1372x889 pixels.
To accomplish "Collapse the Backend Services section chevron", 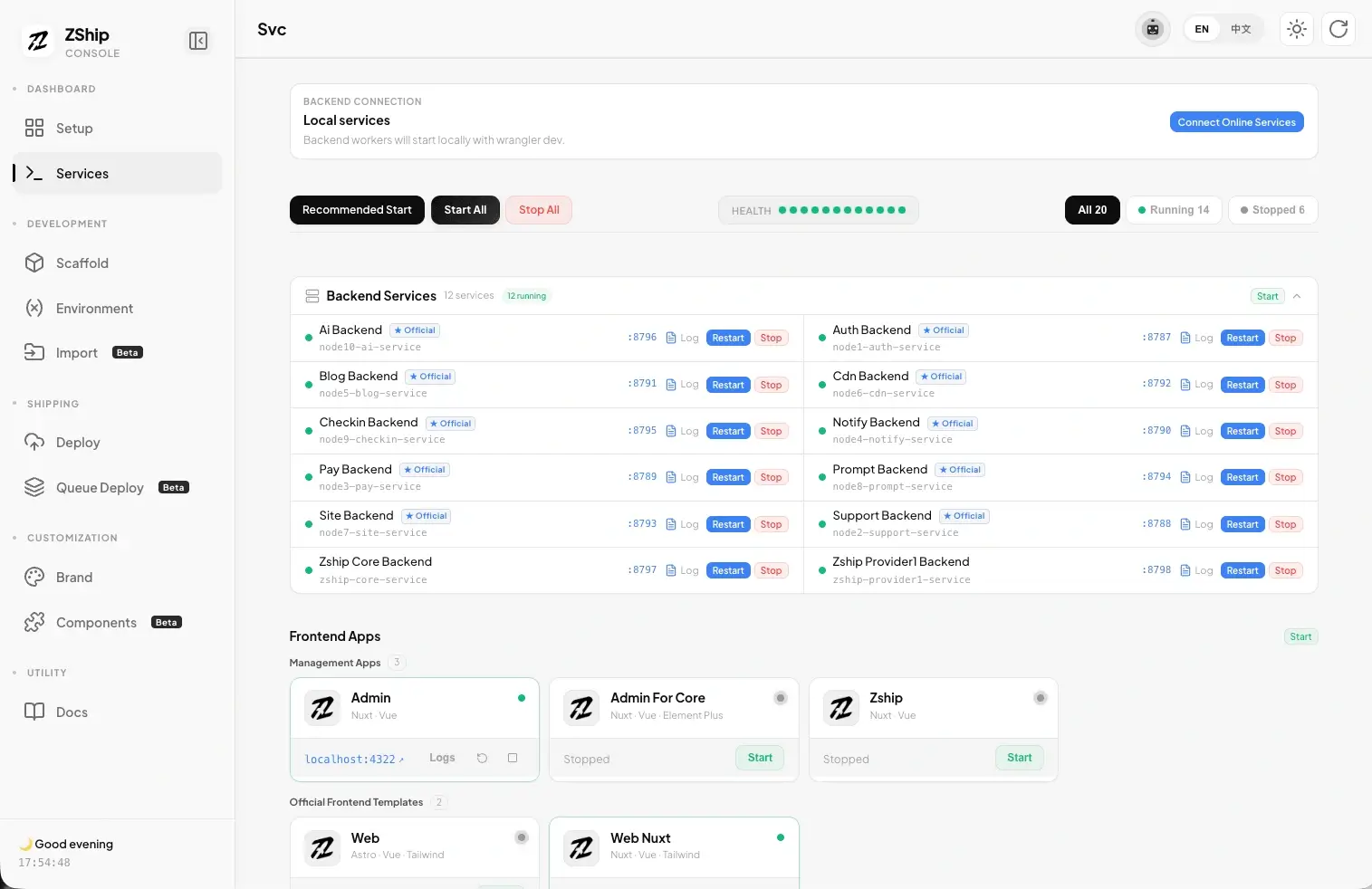I will tap(1297, 296).
